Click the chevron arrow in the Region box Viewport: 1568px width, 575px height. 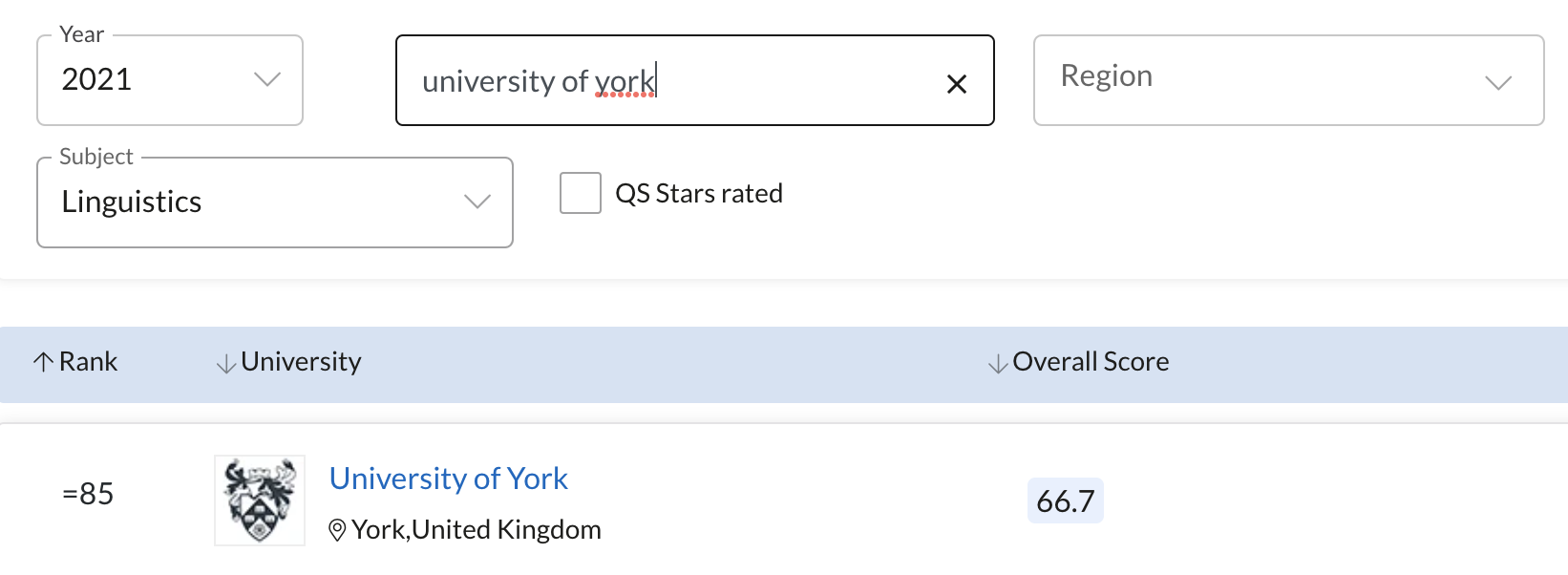tap(1499, 83)
